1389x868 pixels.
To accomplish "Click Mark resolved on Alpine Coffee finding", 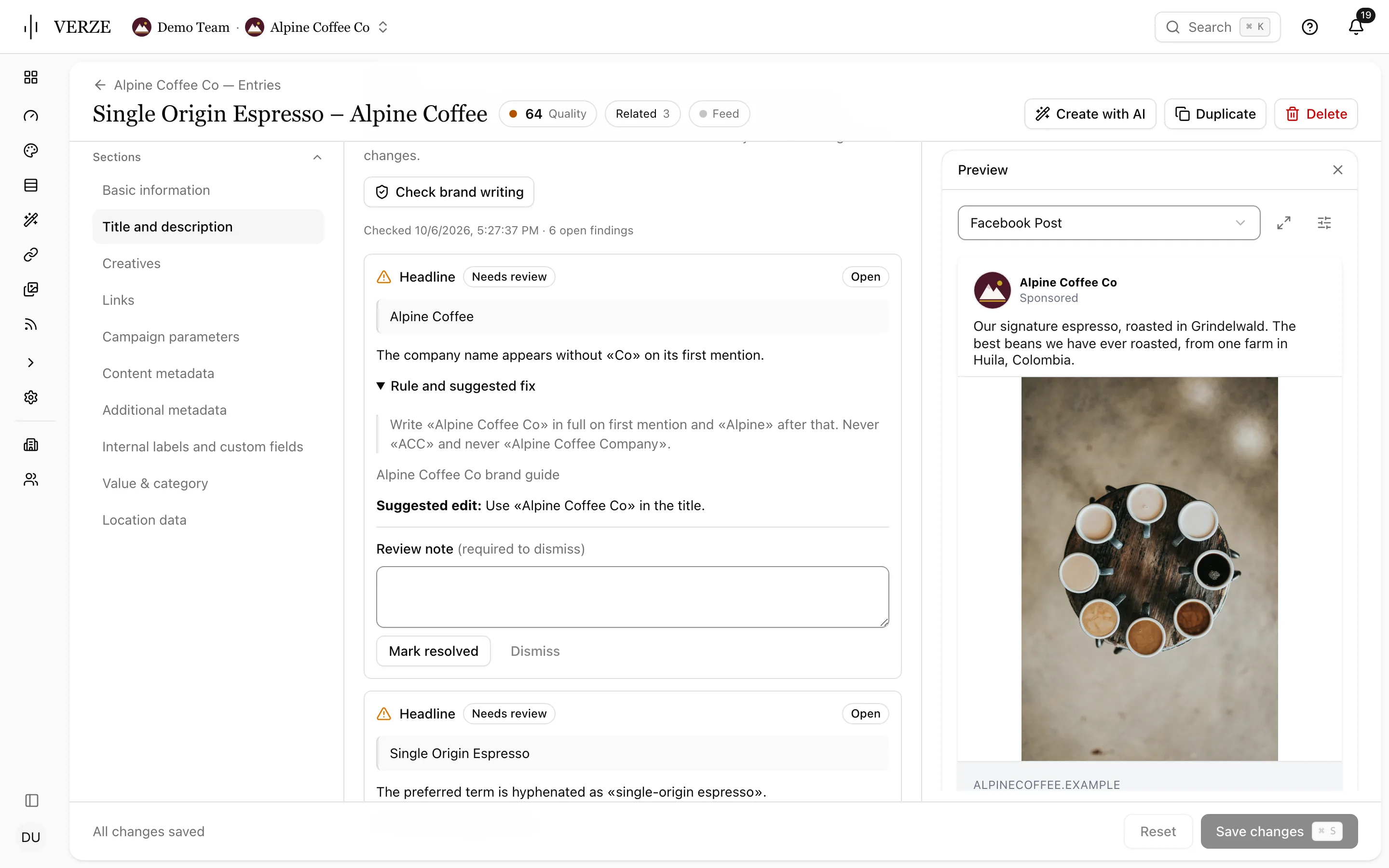I will pyautogui.click(x=434, y=651).
